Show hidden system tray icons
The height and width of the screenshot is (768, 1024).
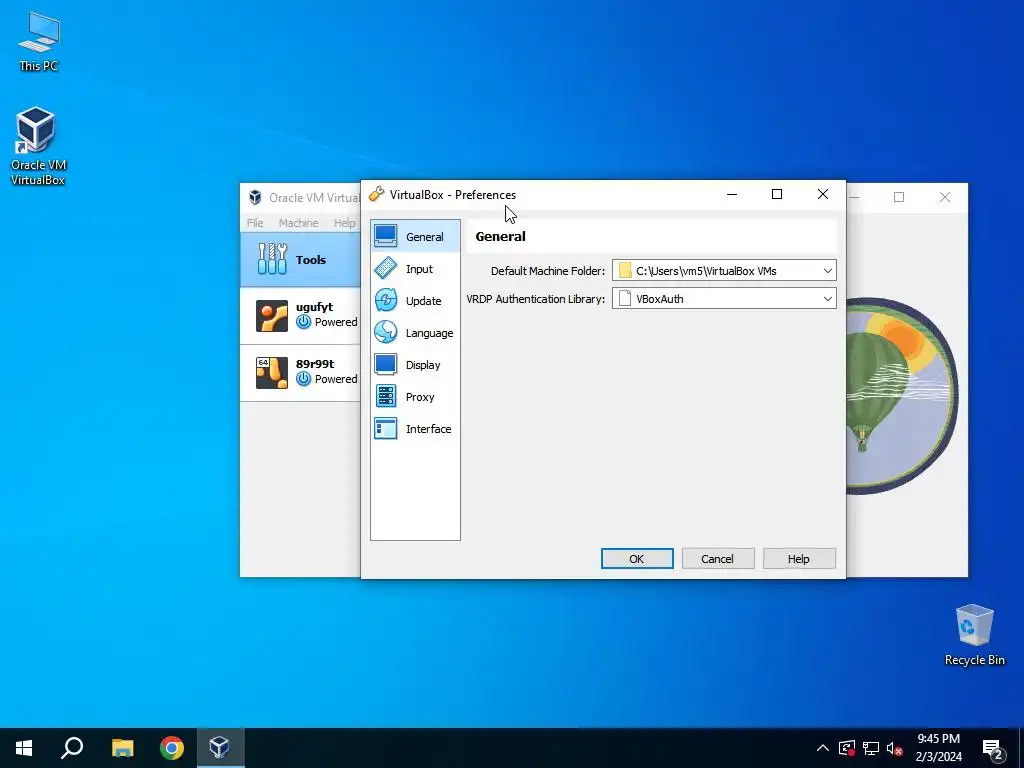pos(823,748)
